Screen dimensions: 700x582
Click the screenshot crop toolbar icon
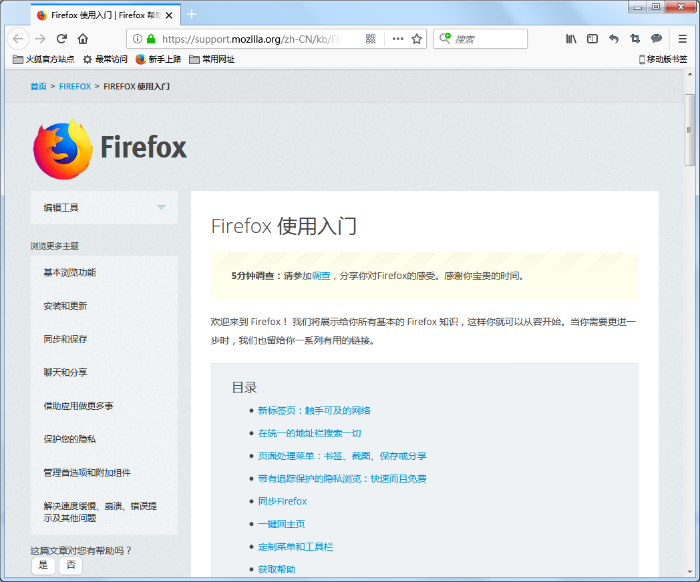(635, 39)
